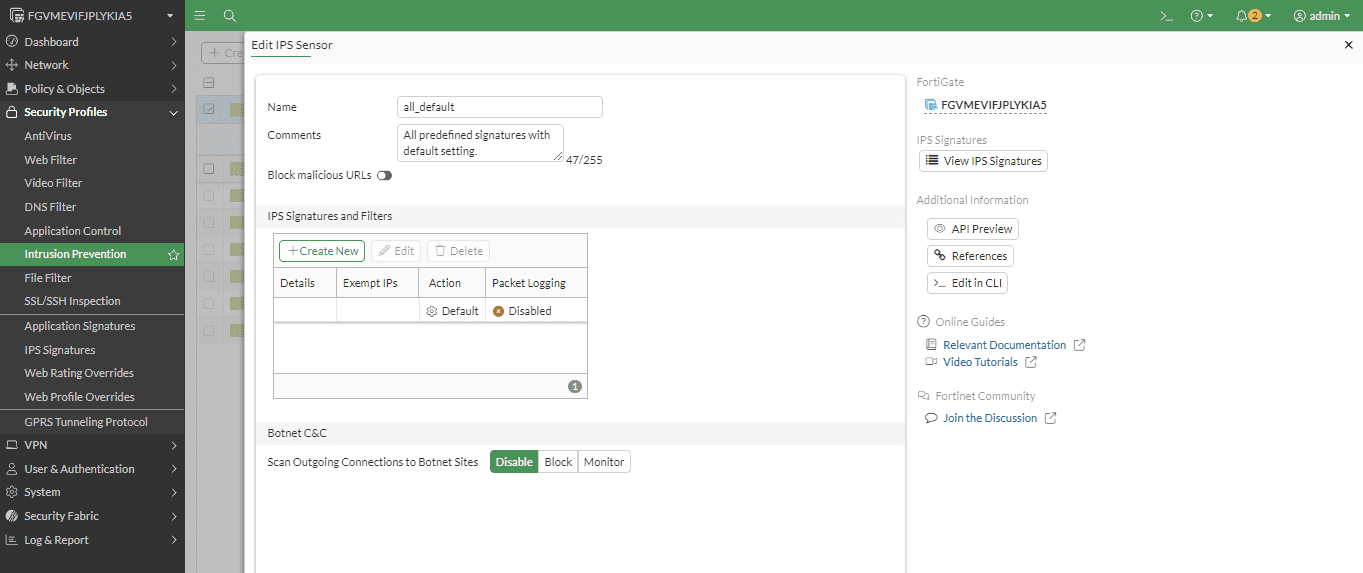Expand User & Authentication menu

(x=92, y=469)
